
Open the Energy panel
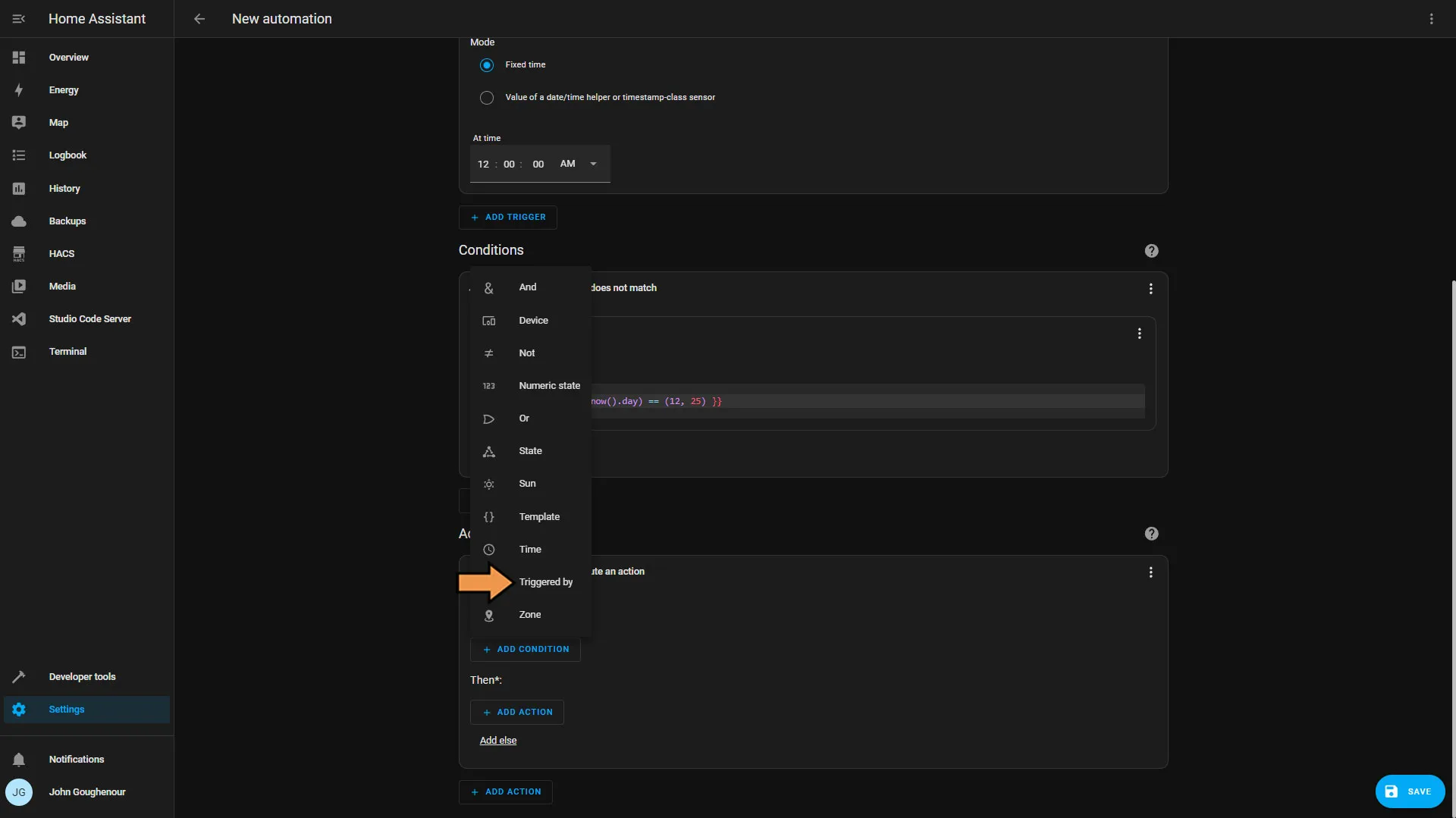point(86,90)
